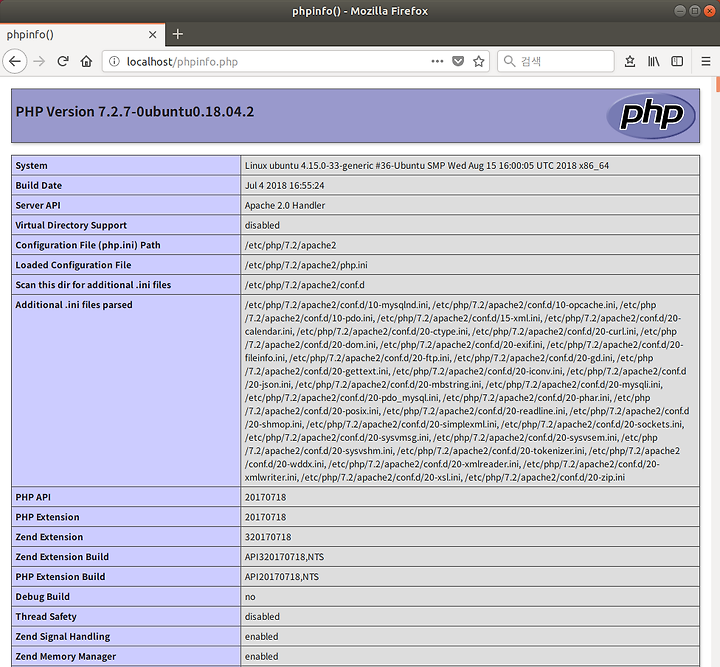This screenshot has width=720, height=667.
Task: Select Configuration File (php.ini) Path label
Action: (x=88, y=245)
